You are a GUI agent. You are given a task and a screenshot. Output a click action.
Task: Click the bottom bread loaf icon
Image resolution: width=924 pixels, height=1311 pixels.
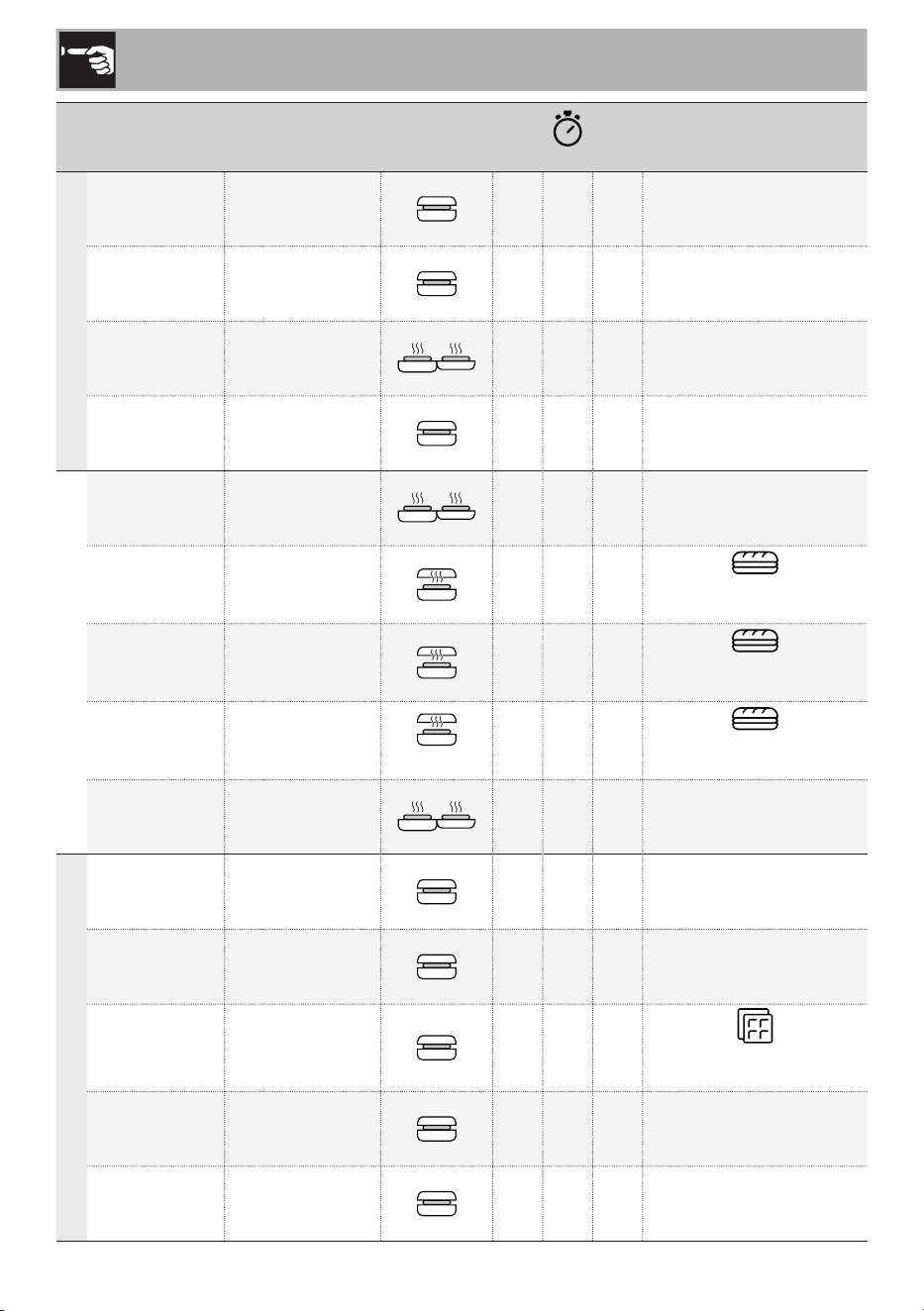coord(755,719)
